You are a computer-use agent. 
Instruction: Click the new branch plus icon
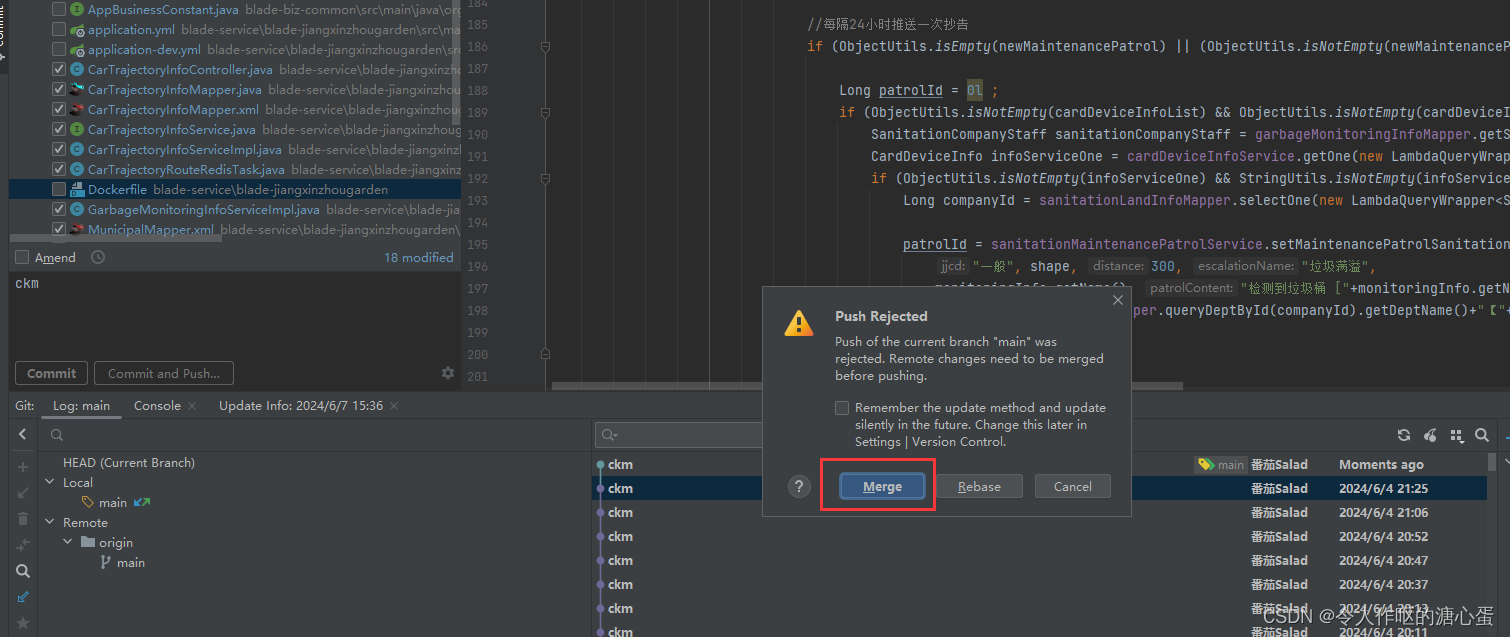(22, 465)
